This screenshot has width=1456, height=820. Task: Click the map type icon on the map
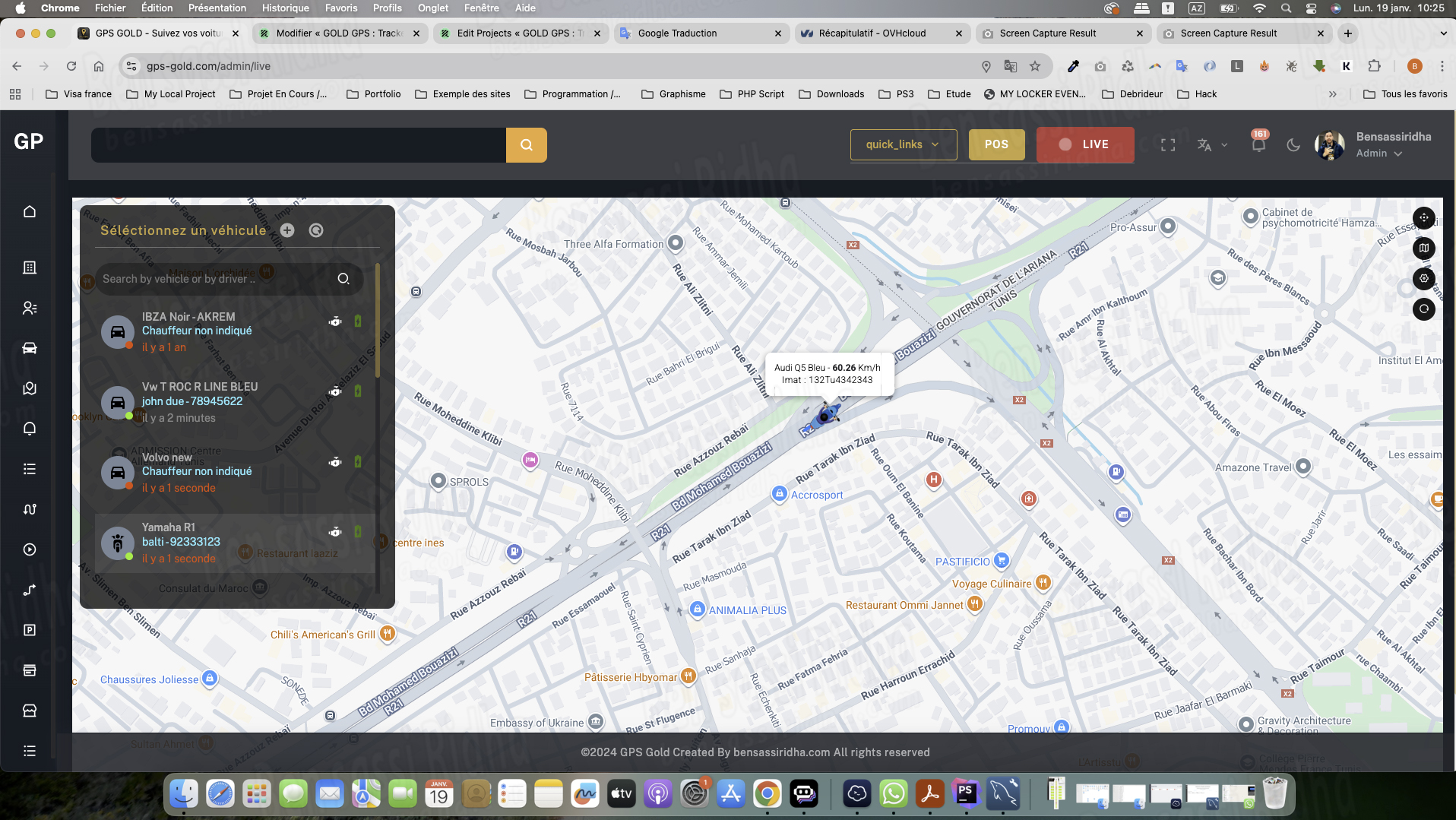click(x=1423, y=248)
